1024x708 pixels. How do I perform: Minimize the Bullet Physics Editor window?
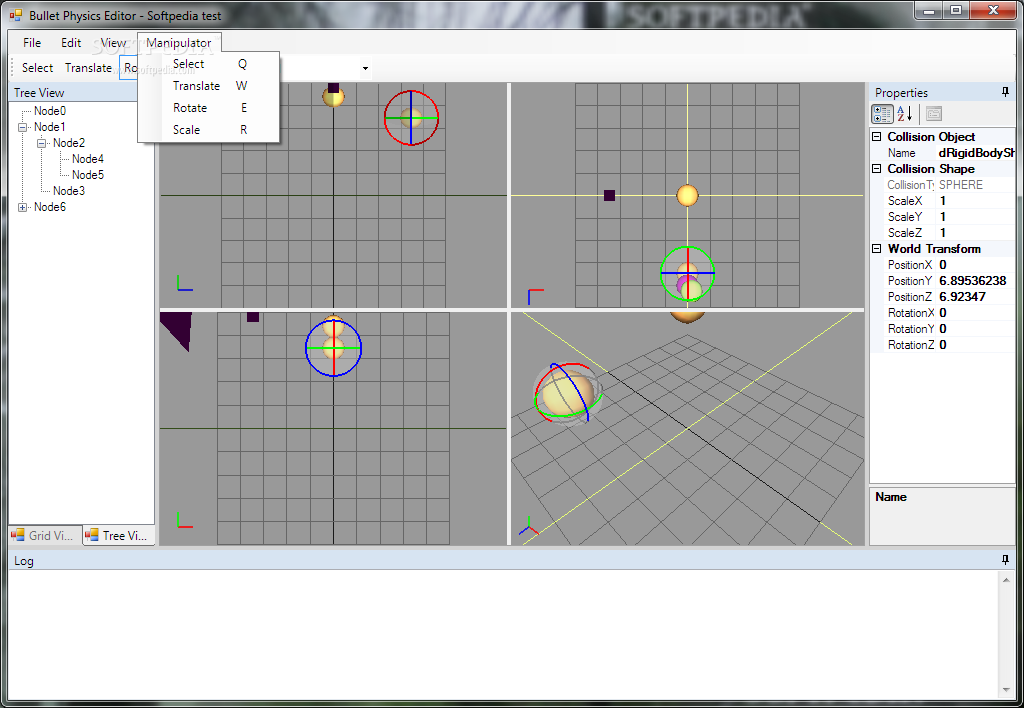(x=929, y=11)
